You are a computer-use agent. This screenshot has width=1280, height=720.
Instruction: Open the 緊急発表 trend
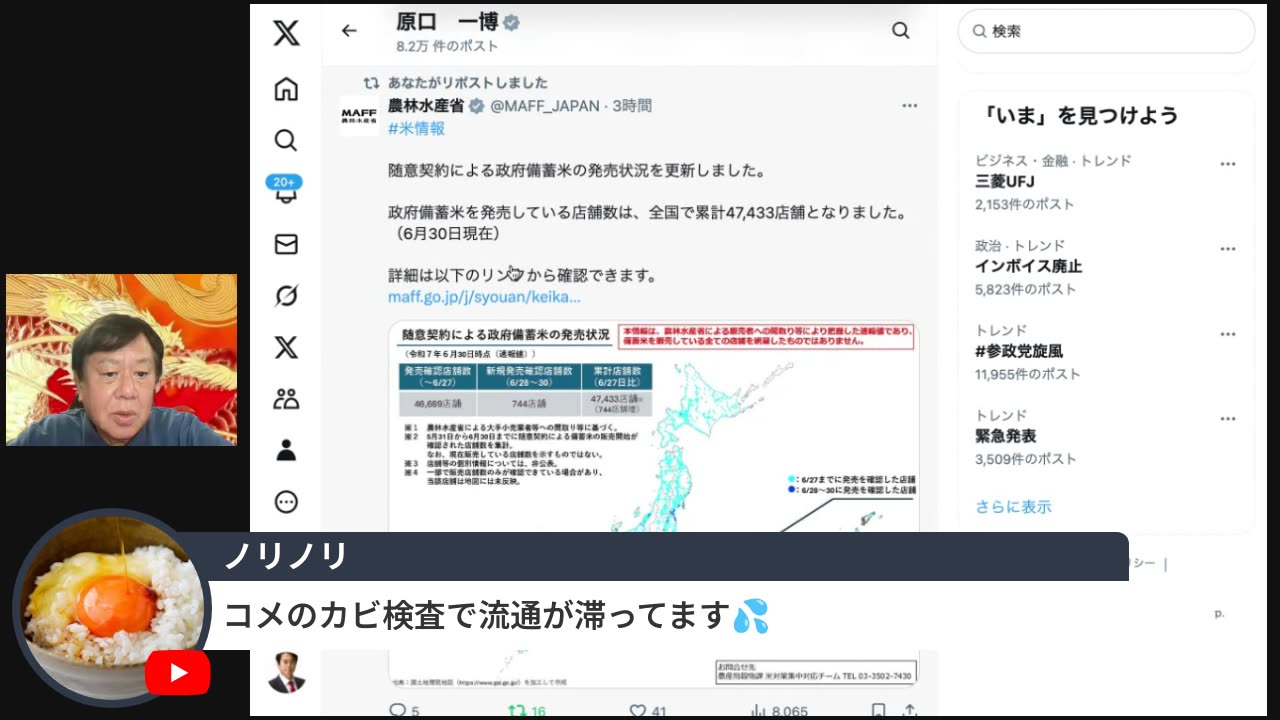(1006, 437)
